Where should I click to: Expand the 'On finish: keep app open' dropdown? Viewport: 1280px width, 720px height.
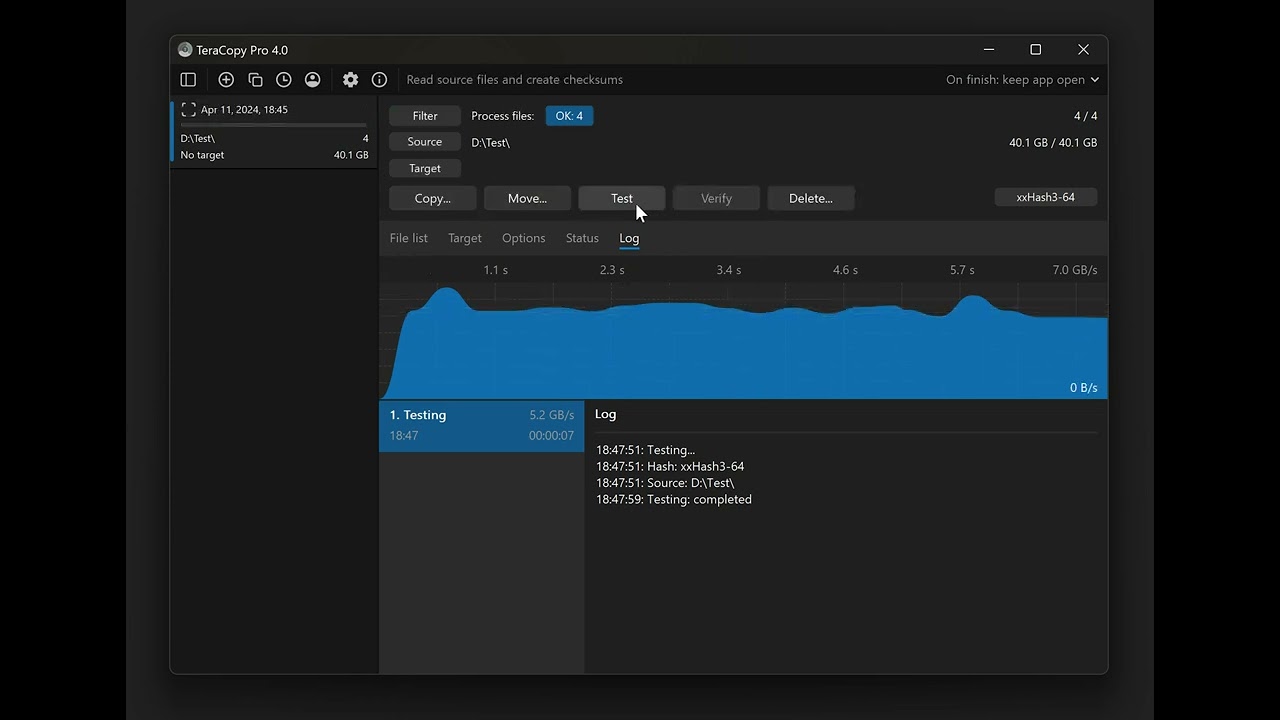[1022, 80]
